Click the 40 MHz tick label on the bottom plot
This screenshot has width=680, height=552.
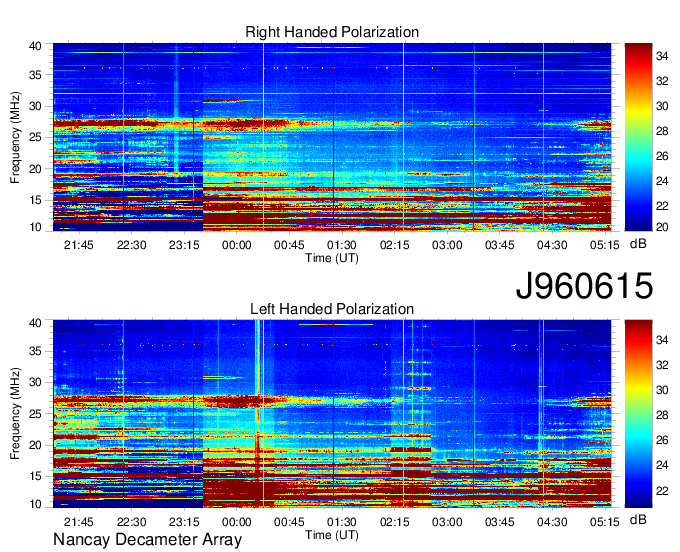tap(35, 323)
